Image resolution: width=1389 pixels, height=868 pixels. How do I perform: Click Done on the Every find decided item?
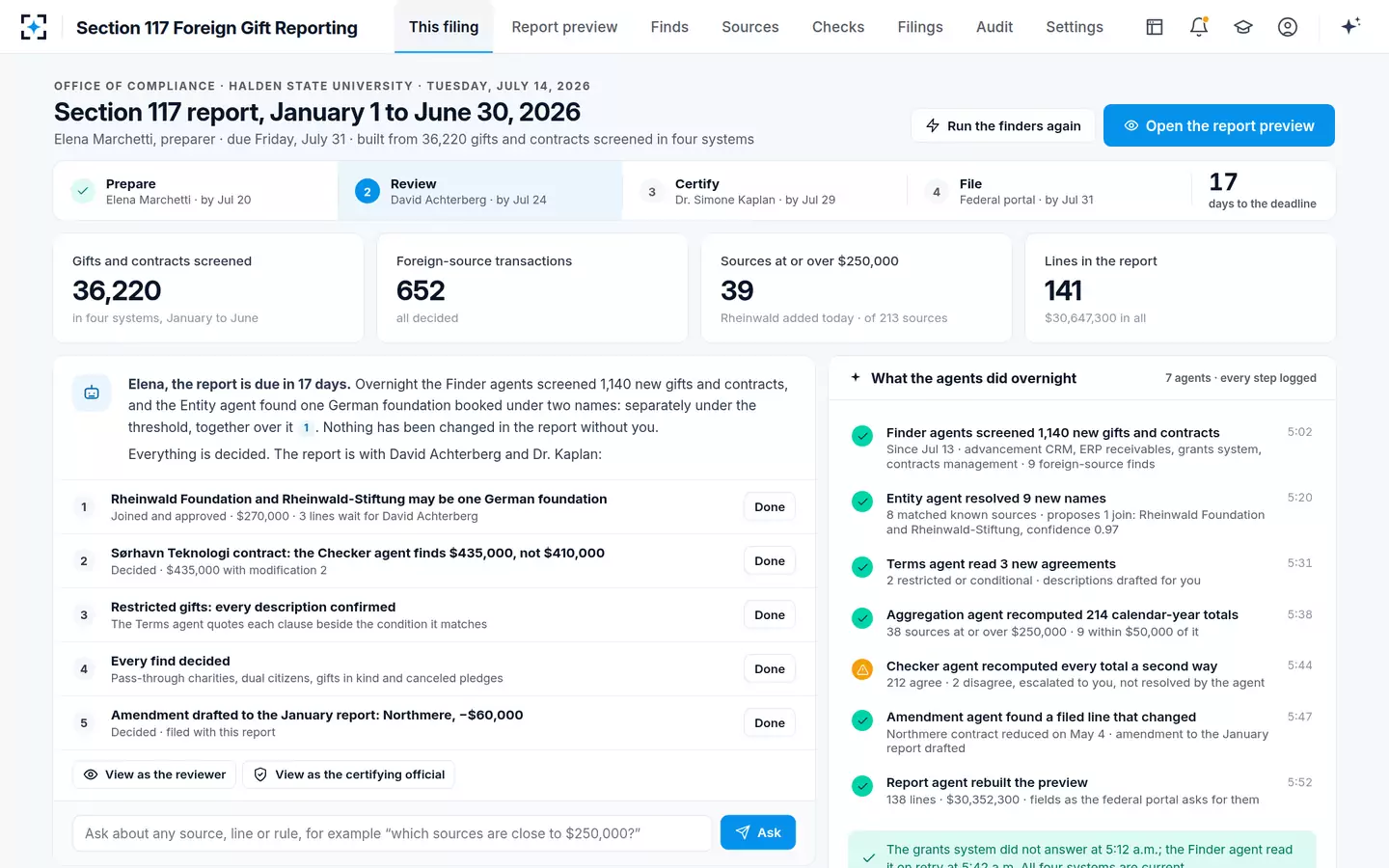click(770, 668)
